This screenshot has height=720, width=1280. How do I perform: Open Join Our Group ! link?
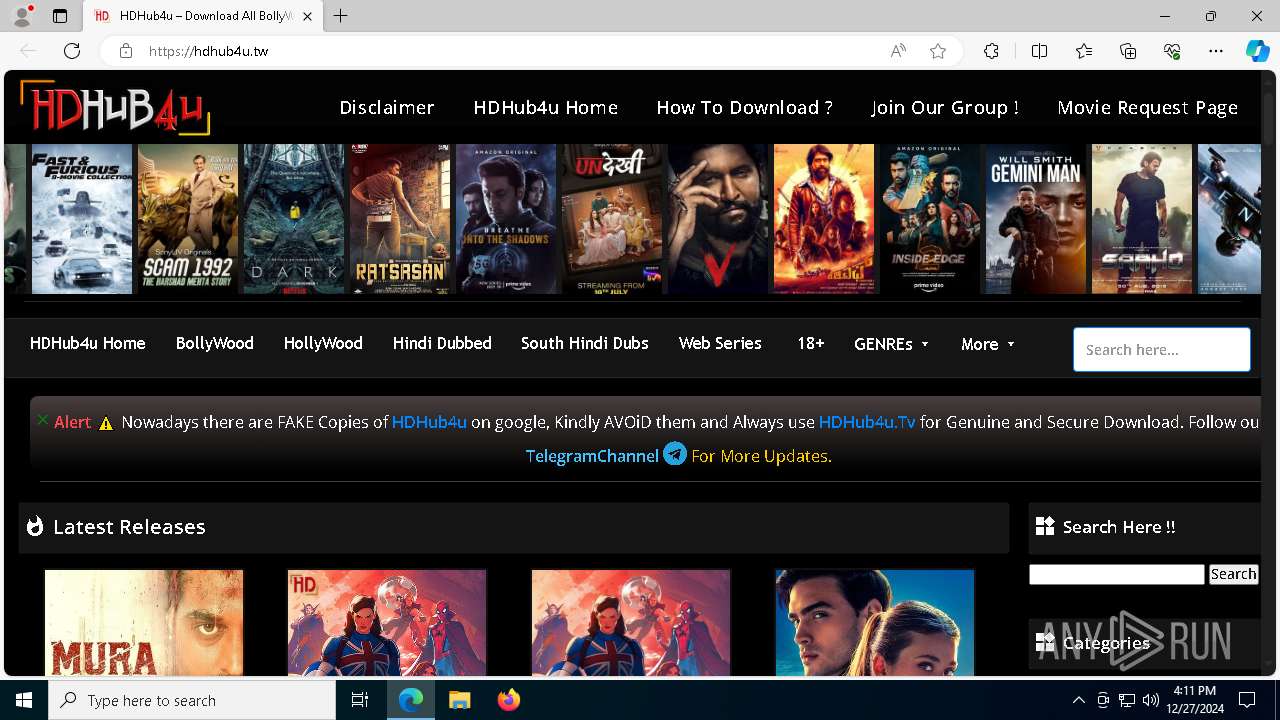(945, 107)
